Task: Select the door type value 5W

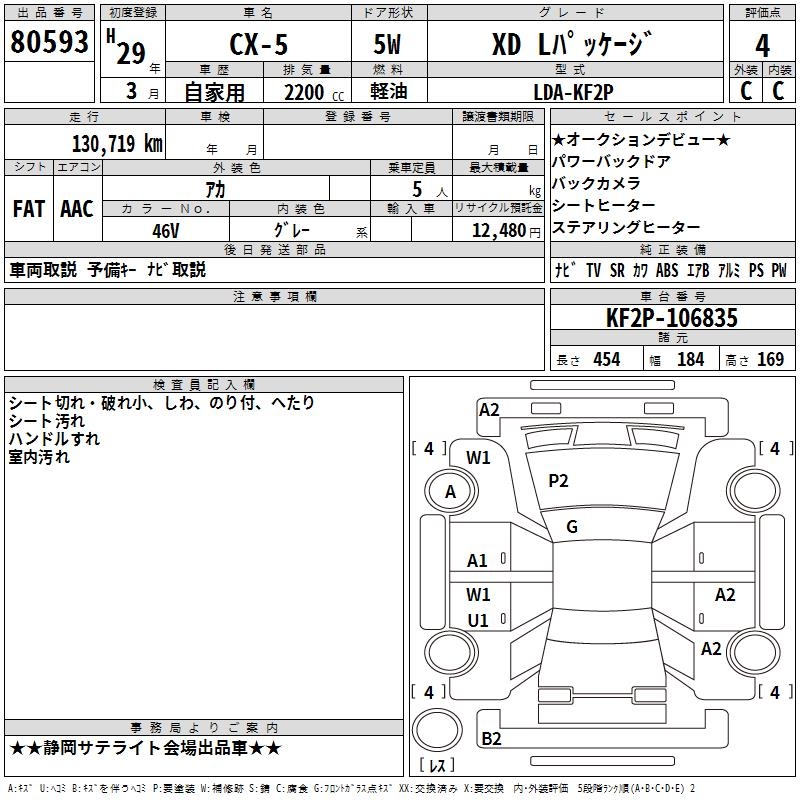Action: (x=387, y=44)
